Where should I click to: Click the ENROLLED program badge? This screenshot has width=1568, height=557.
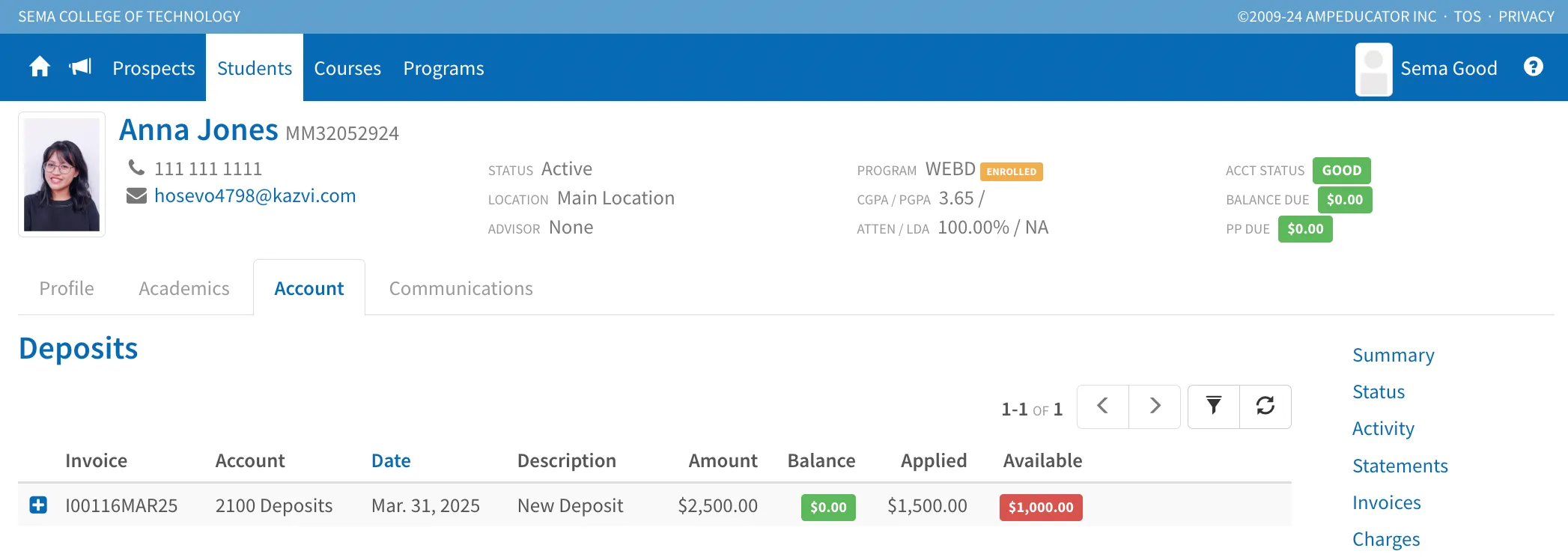[x=1012, y=171]
